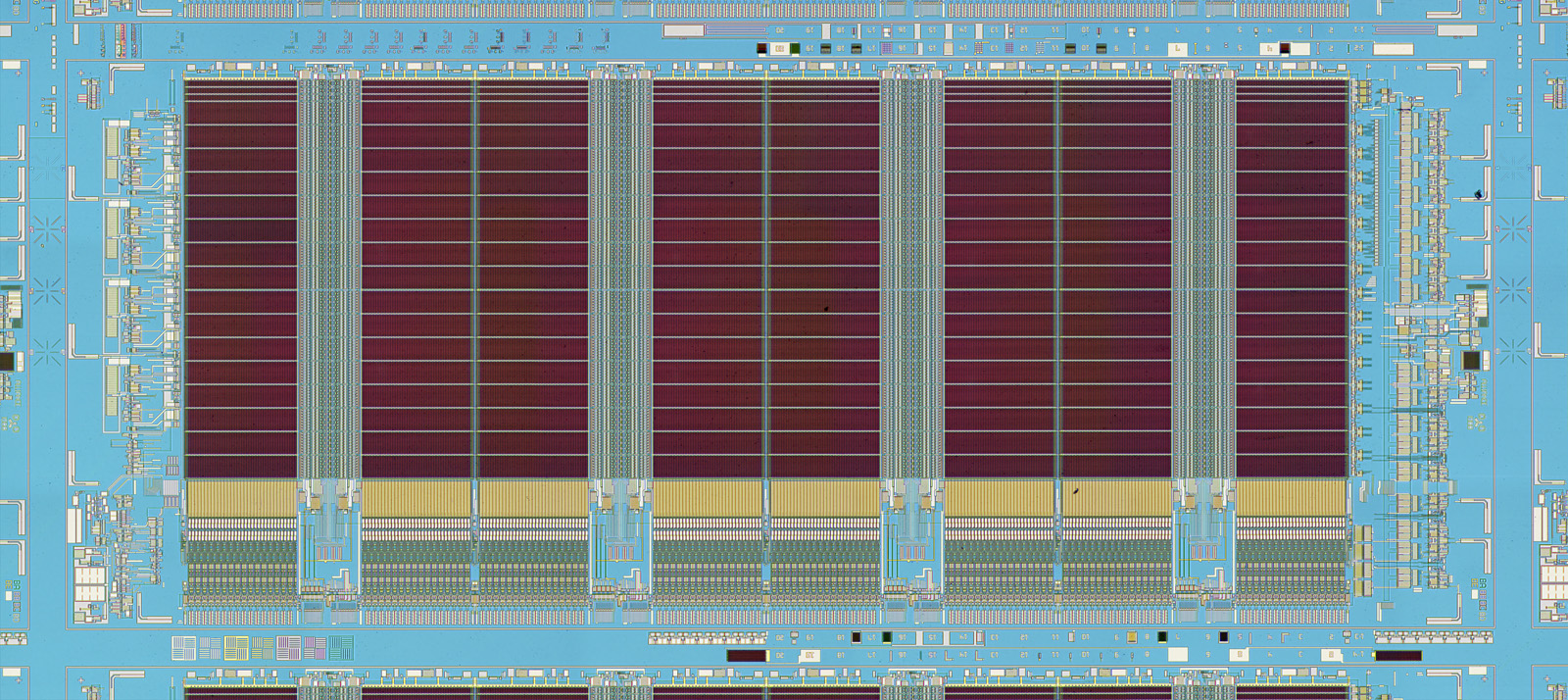Viewport: 1568px width, 700px height.
Task: Click the white block cluster at lower left
Action: coord(90,581)
